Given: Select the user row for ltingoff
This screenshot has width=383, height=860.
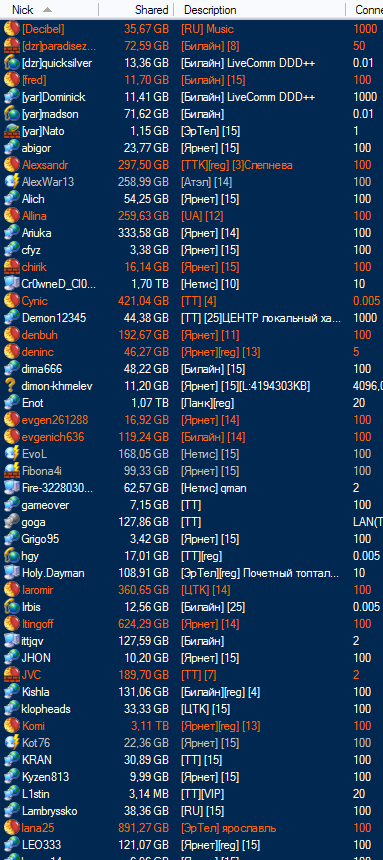Looking at the screenshot, I should 192,624.
